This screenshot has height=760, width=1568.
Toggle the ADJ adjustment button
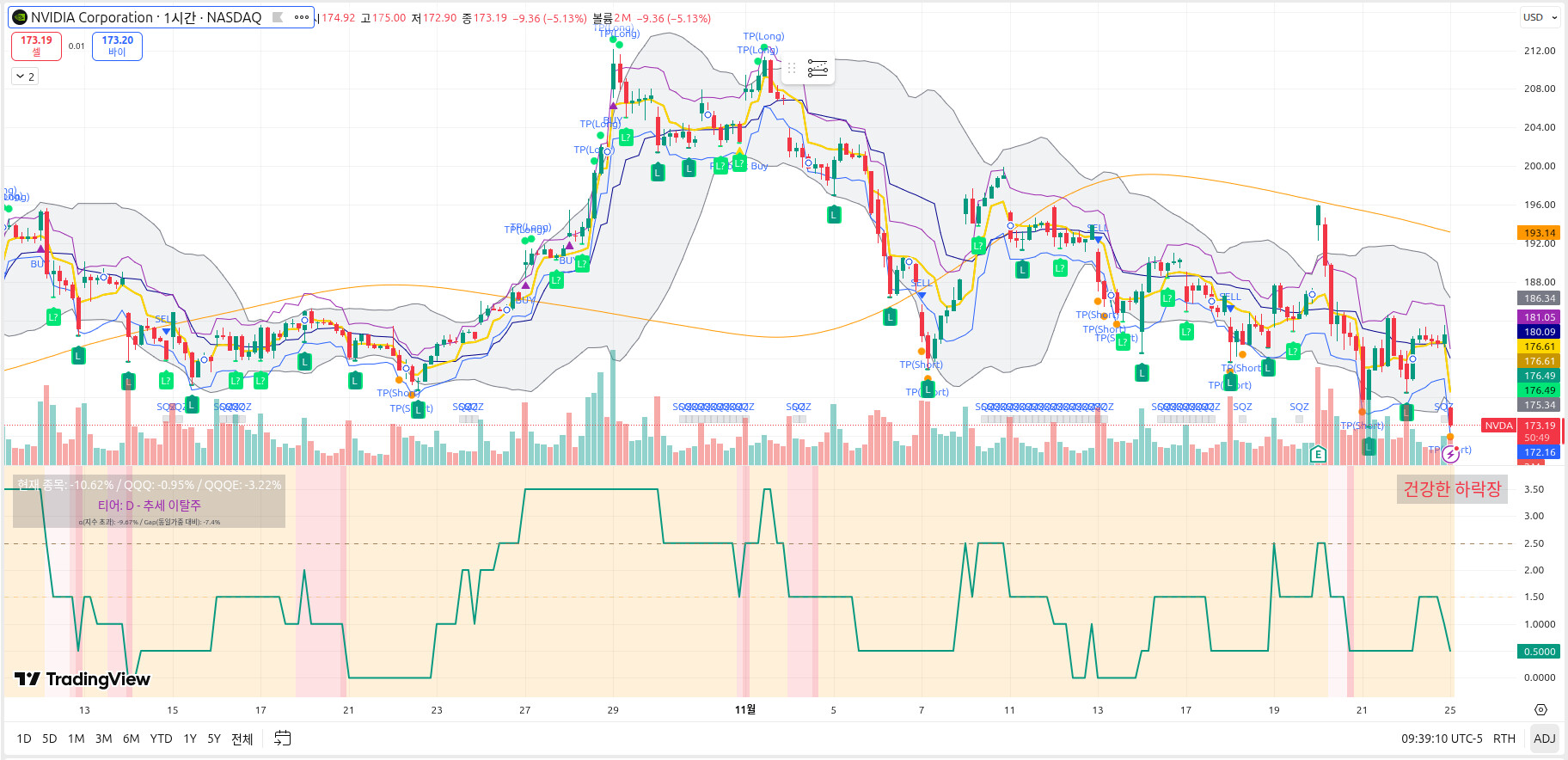[x=1545, y=739]
